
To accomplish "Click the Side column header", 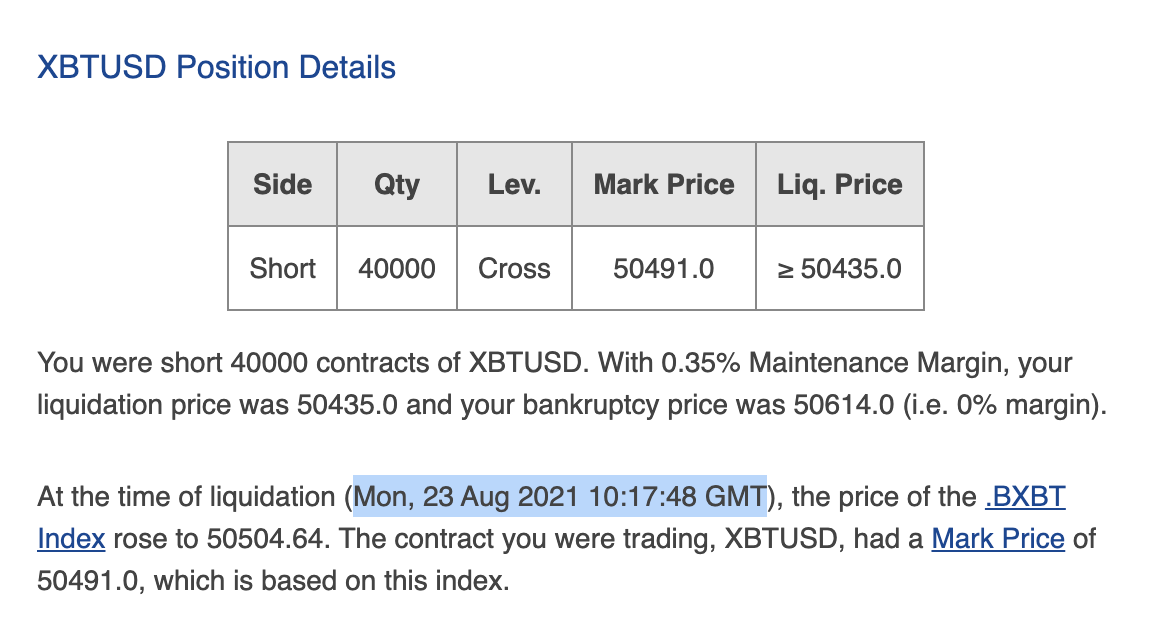I will 282,184.
